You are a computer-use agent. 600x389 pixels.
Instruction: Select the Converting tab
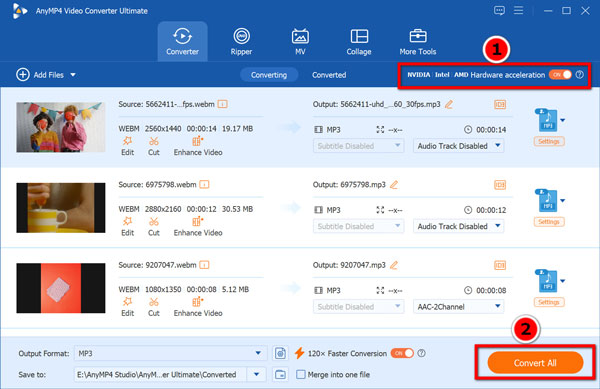269,75
